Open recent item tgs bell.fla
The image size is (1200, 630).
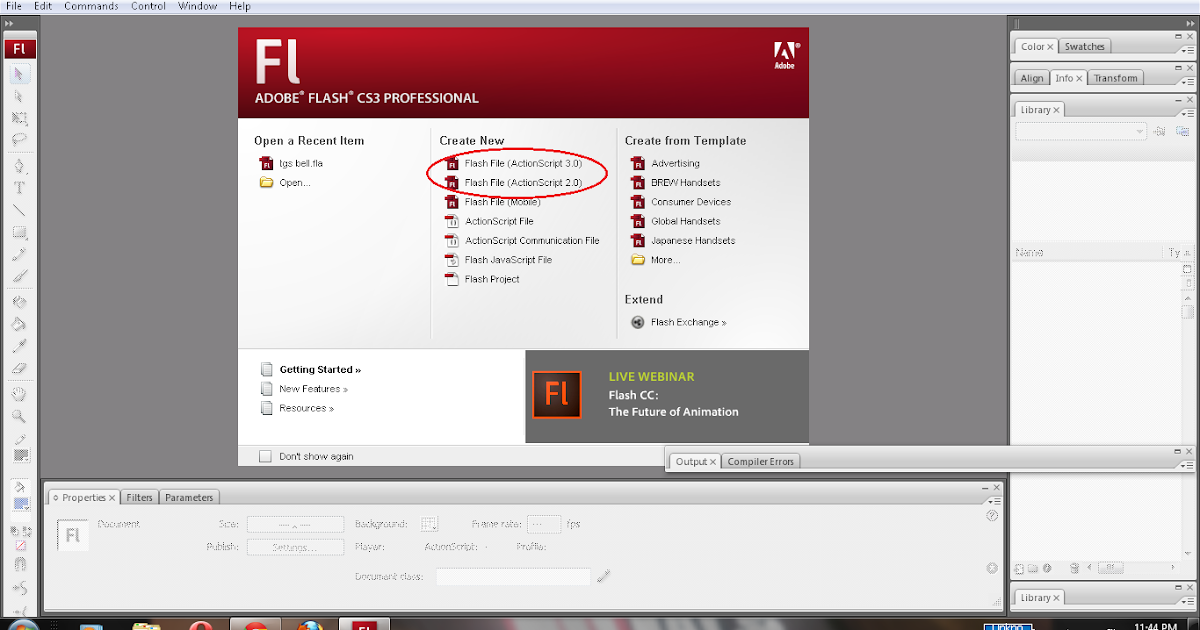(291, 163)
